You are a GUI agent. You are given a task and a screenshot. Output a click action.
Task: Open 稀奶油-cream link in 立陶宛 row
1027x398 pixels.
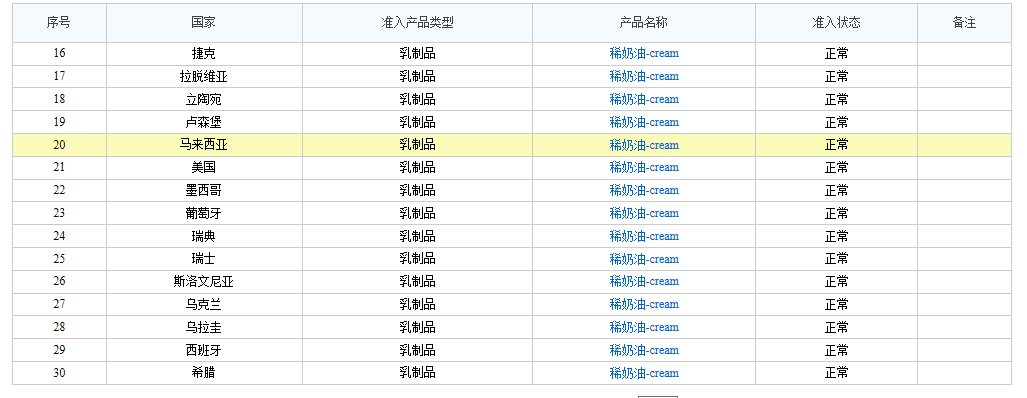(x=644, y=100)
